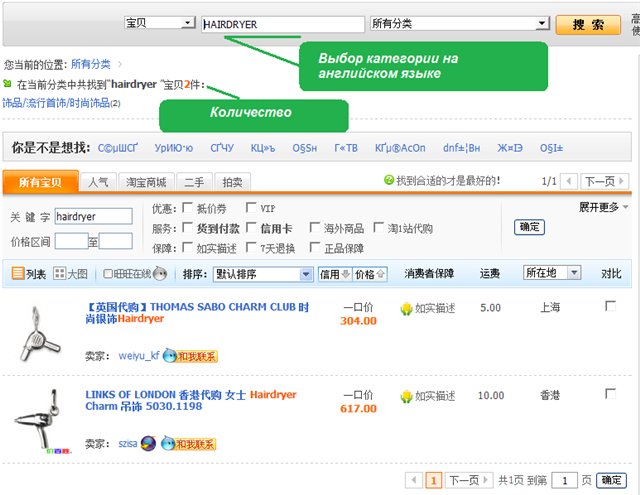Switch to the 二手 tab
The height and width of the screenshot is (495, 640).
point(194,182)
